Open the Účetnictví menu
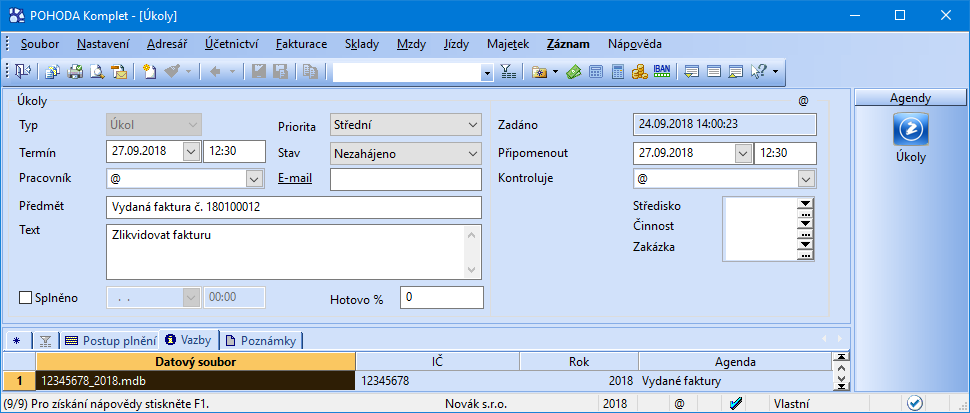The width and height of the screenshot is (970, 413). coord(231,45)
